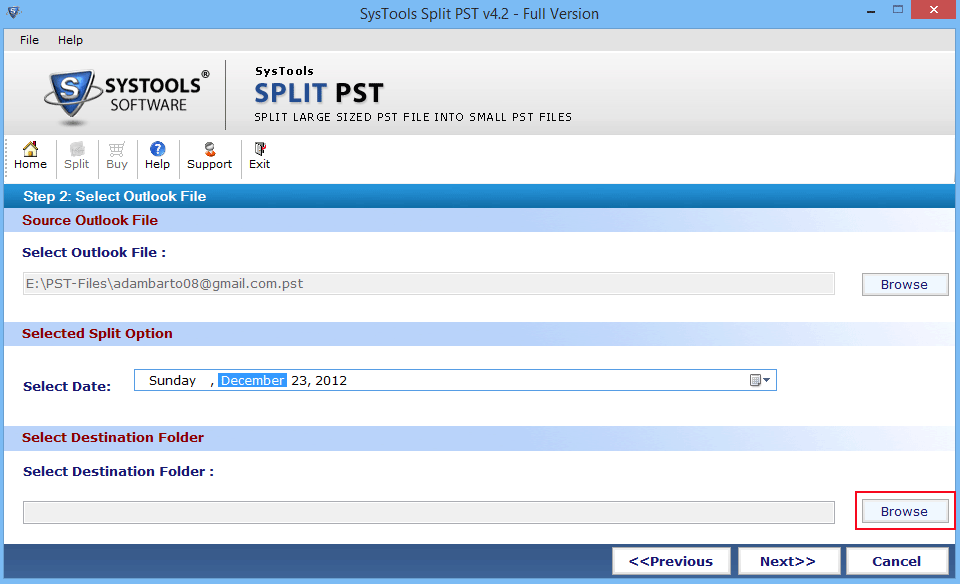
Task: Close the Split PST window
Action: pyautogui.click(x=934, y=10)
